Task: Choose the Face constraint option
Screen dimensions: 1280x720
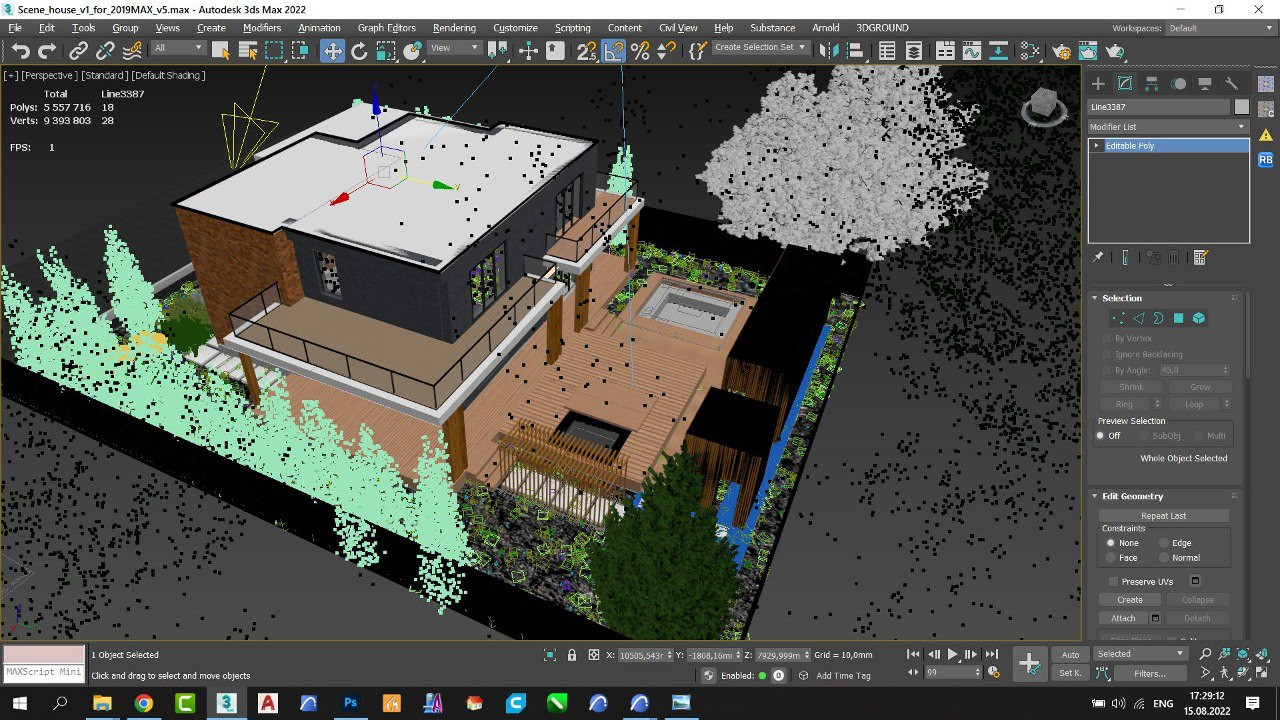Action: 1111,558
